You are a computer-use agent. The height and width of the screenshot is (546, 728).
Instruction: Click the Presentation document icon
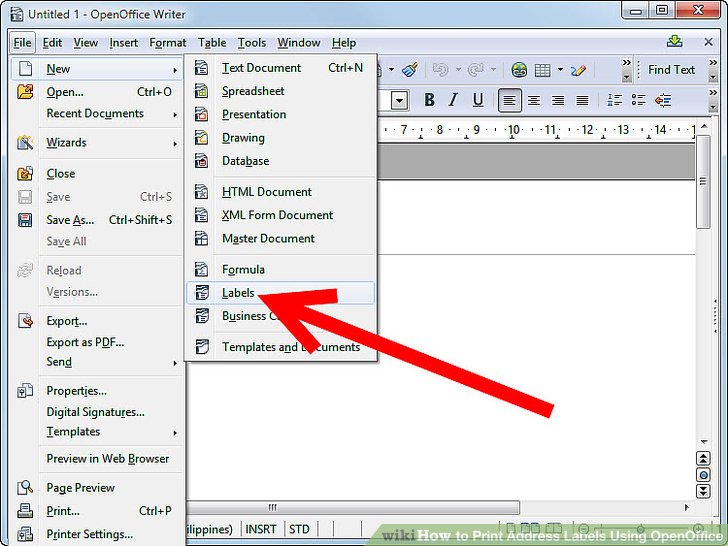(x=202, y=114)
